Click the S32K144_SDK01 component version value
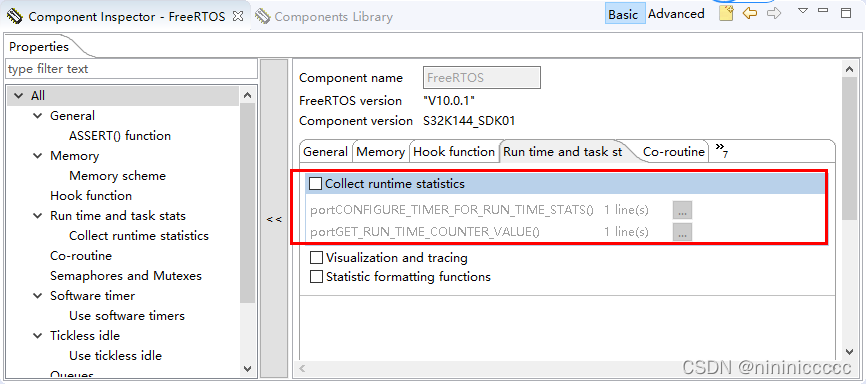The width and height of the screenshot is (866, 384). pyautogui.click(x=469, y=121)
